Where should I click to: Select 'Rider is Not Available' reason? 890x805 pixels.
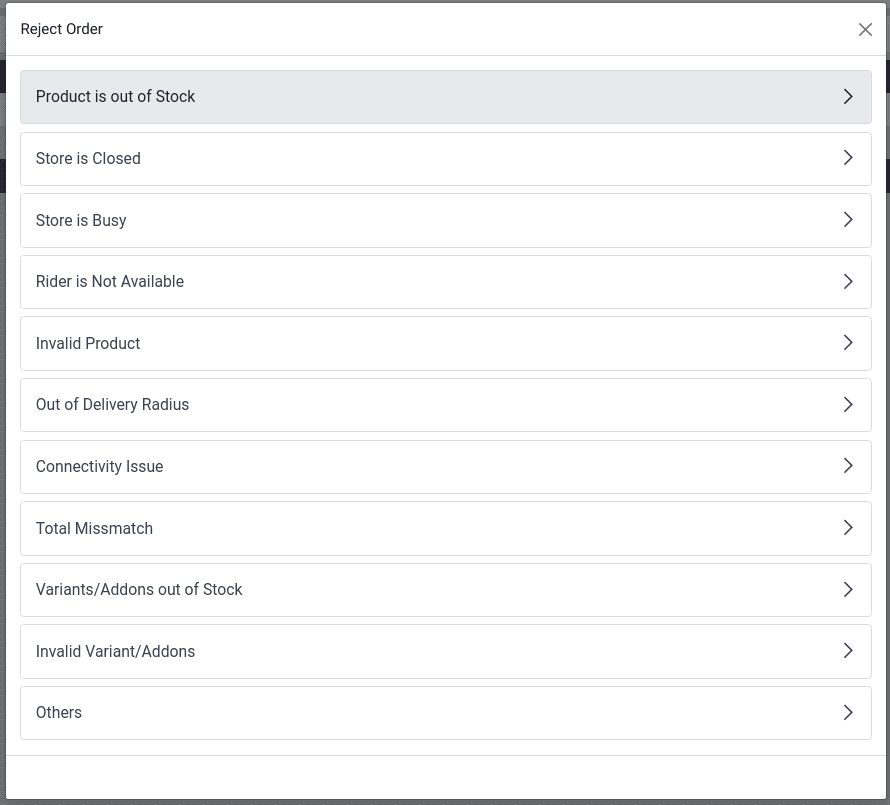(110, 282)
